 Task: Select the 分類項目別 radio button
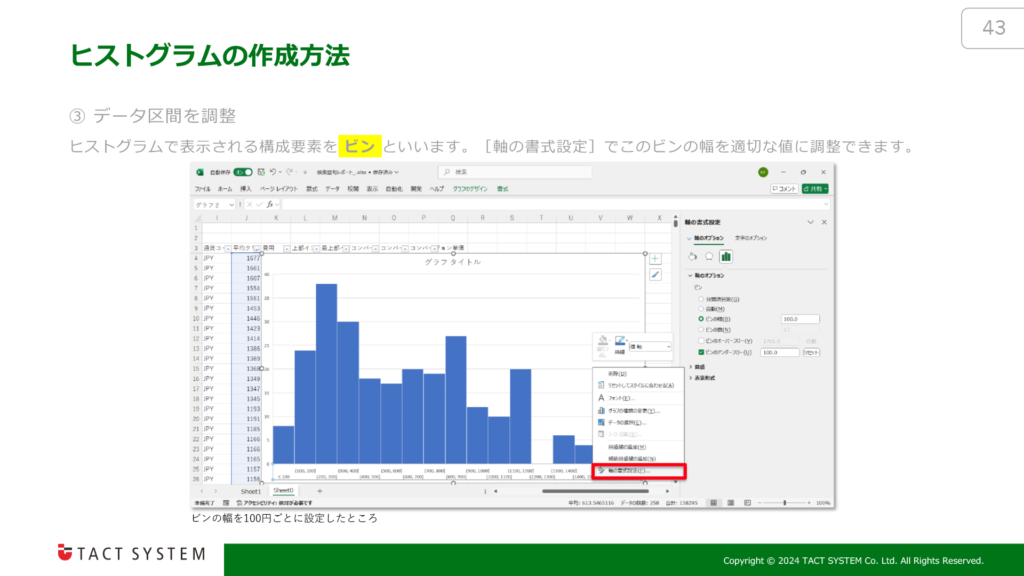point(701,300)
